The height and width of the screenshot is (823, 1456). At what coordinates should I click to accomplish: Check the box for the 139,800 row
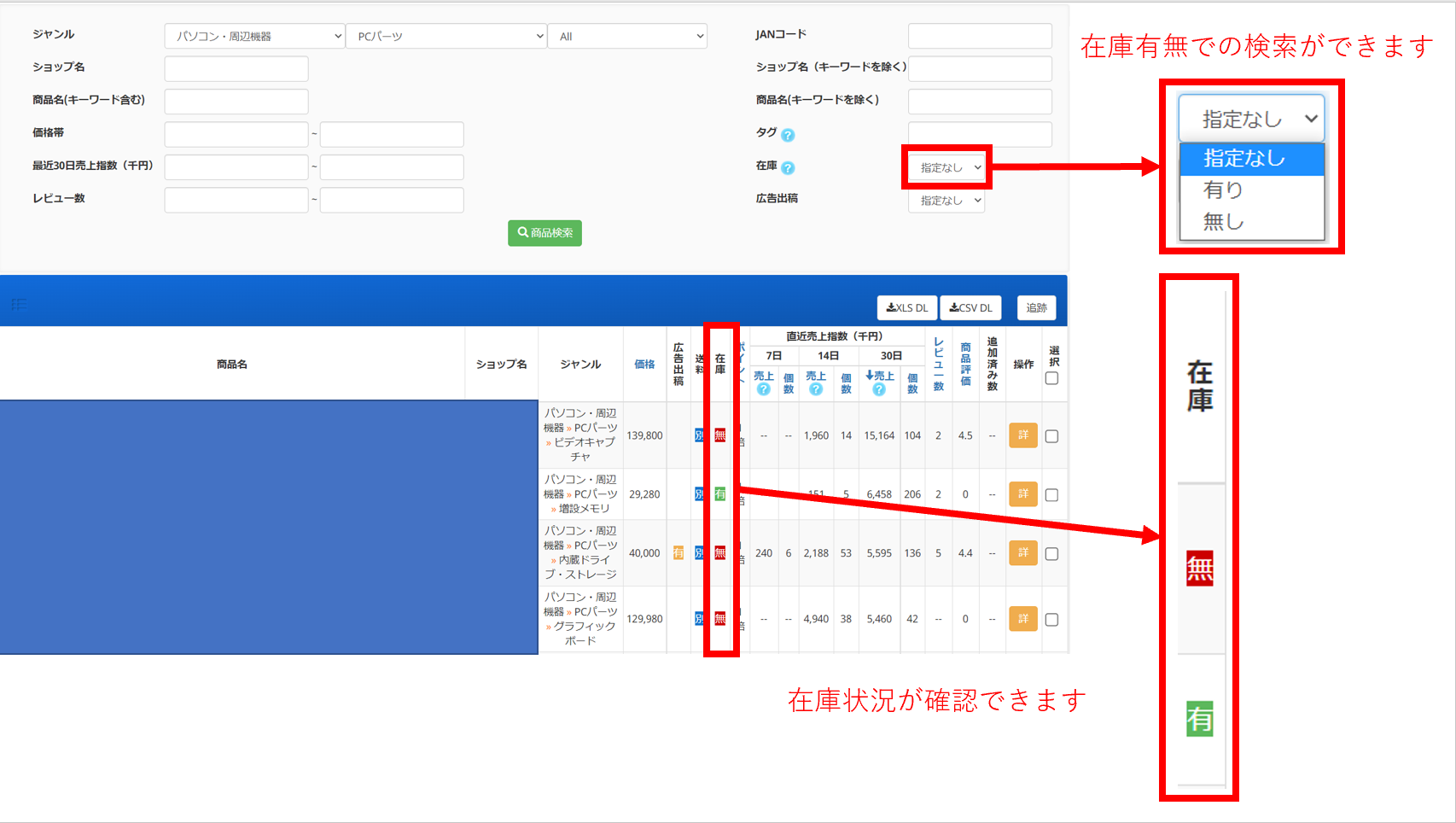[x=1051, y=436]
